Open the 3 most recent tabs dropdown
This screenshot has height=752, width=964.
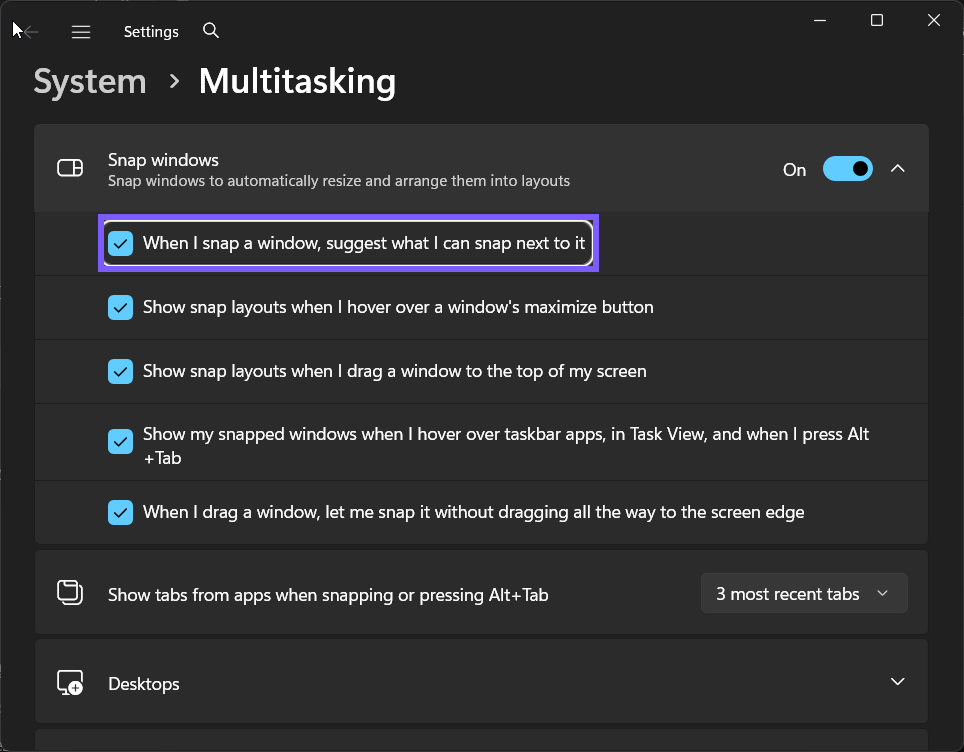804,593
